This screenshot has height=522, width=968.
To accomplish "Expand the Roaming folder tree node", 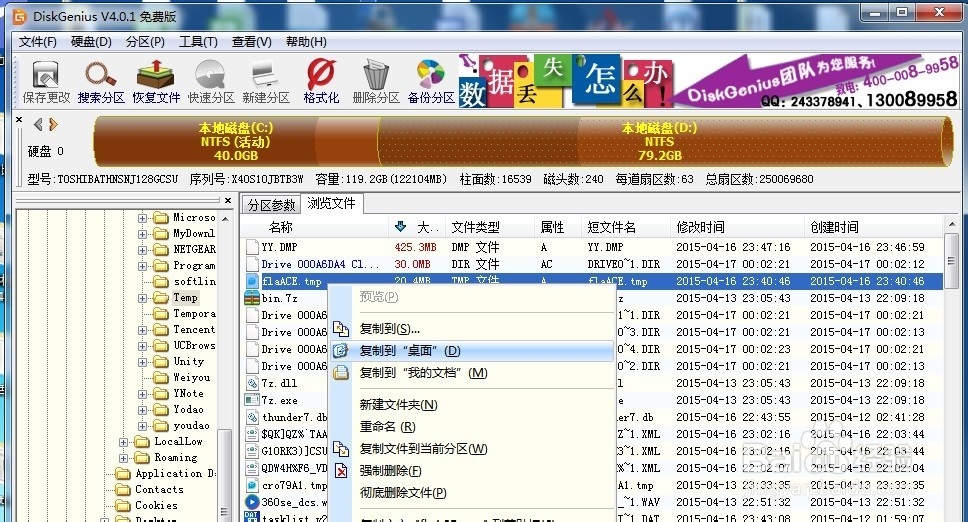I will pos(123,458).
